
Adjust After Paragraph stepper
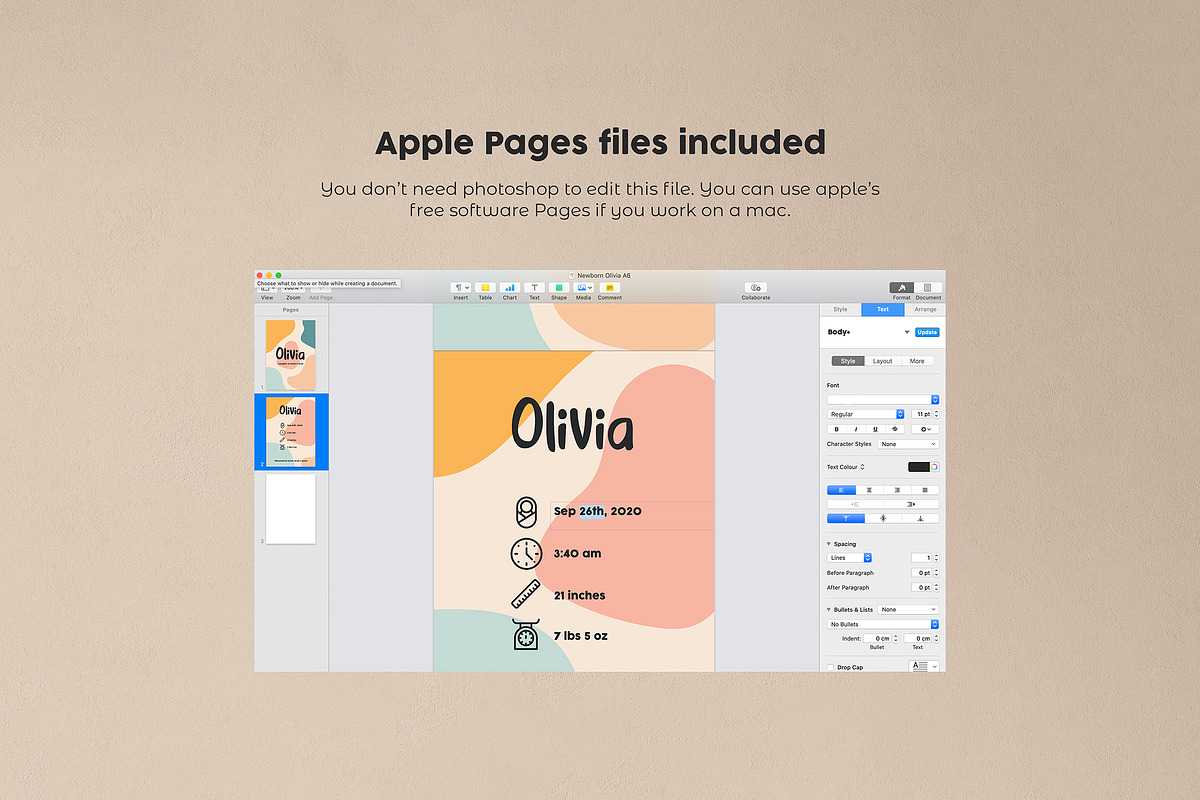coord(936,587)
